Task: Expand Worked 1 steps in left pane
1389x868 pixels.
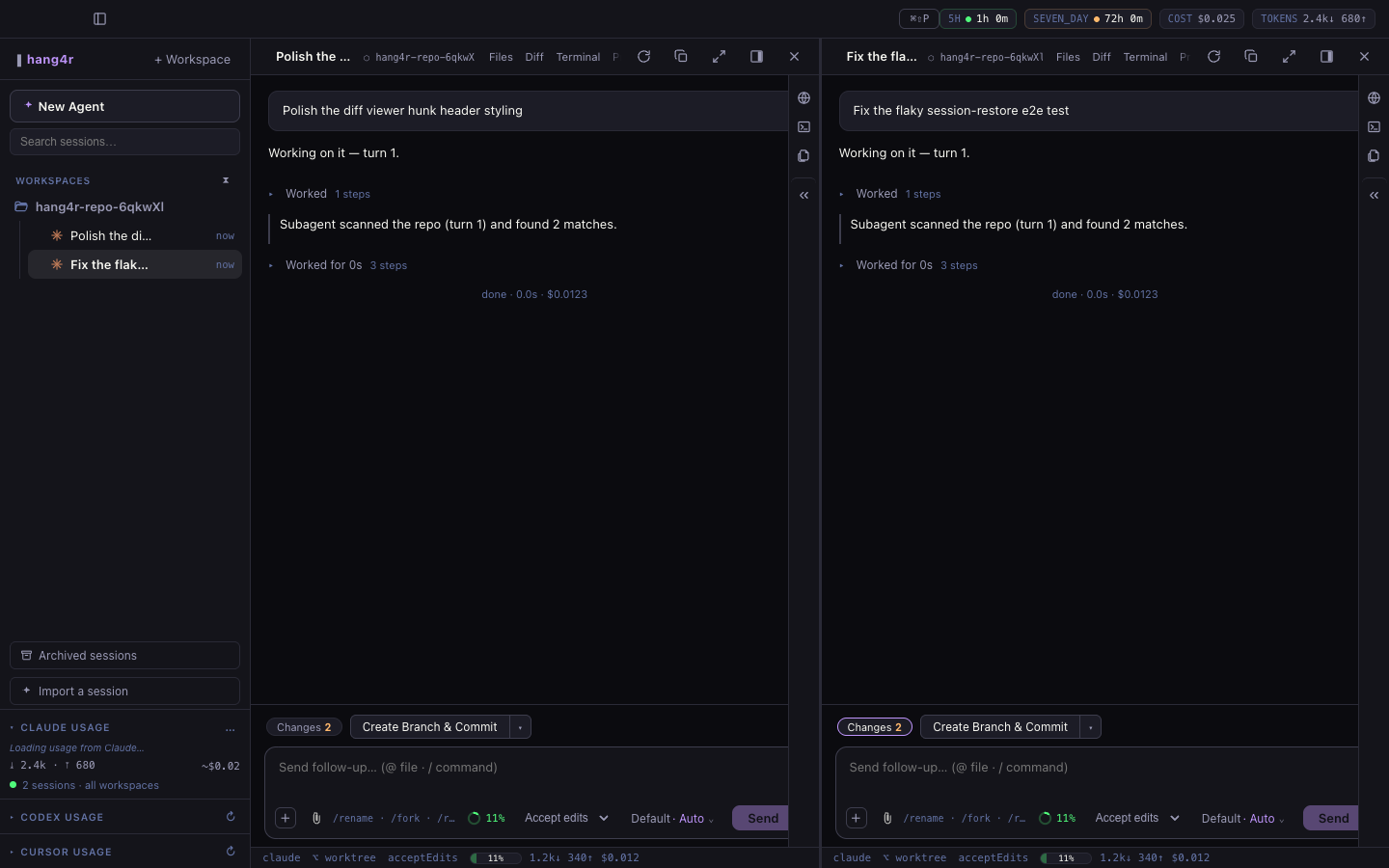Action: (319, 194)
